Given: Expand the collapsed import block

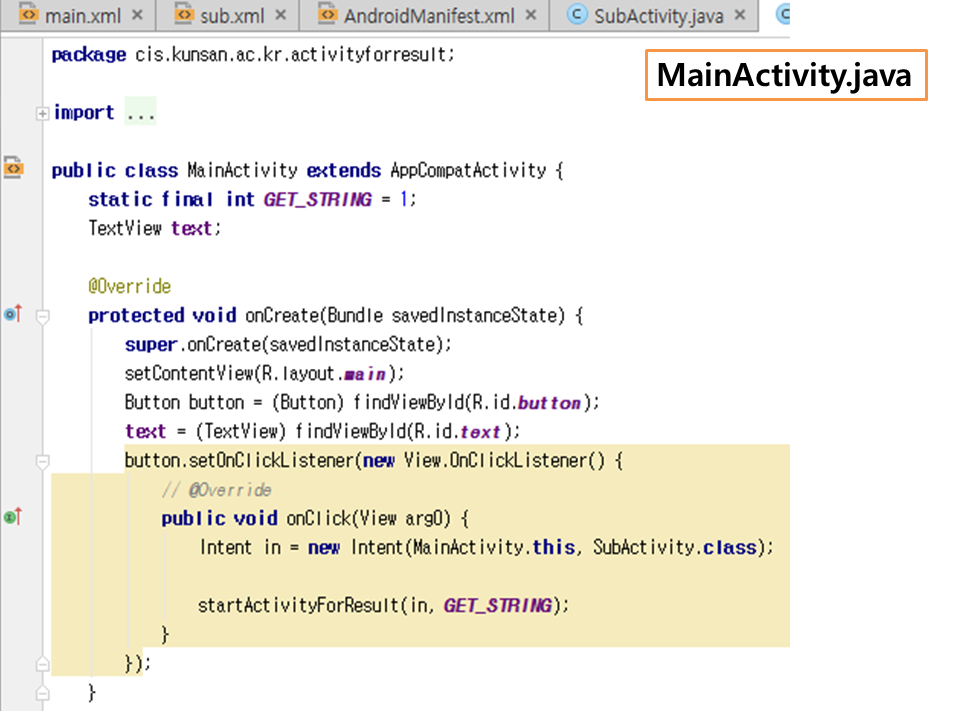Looking at the screenshot, I should click(x=42, y=113).
